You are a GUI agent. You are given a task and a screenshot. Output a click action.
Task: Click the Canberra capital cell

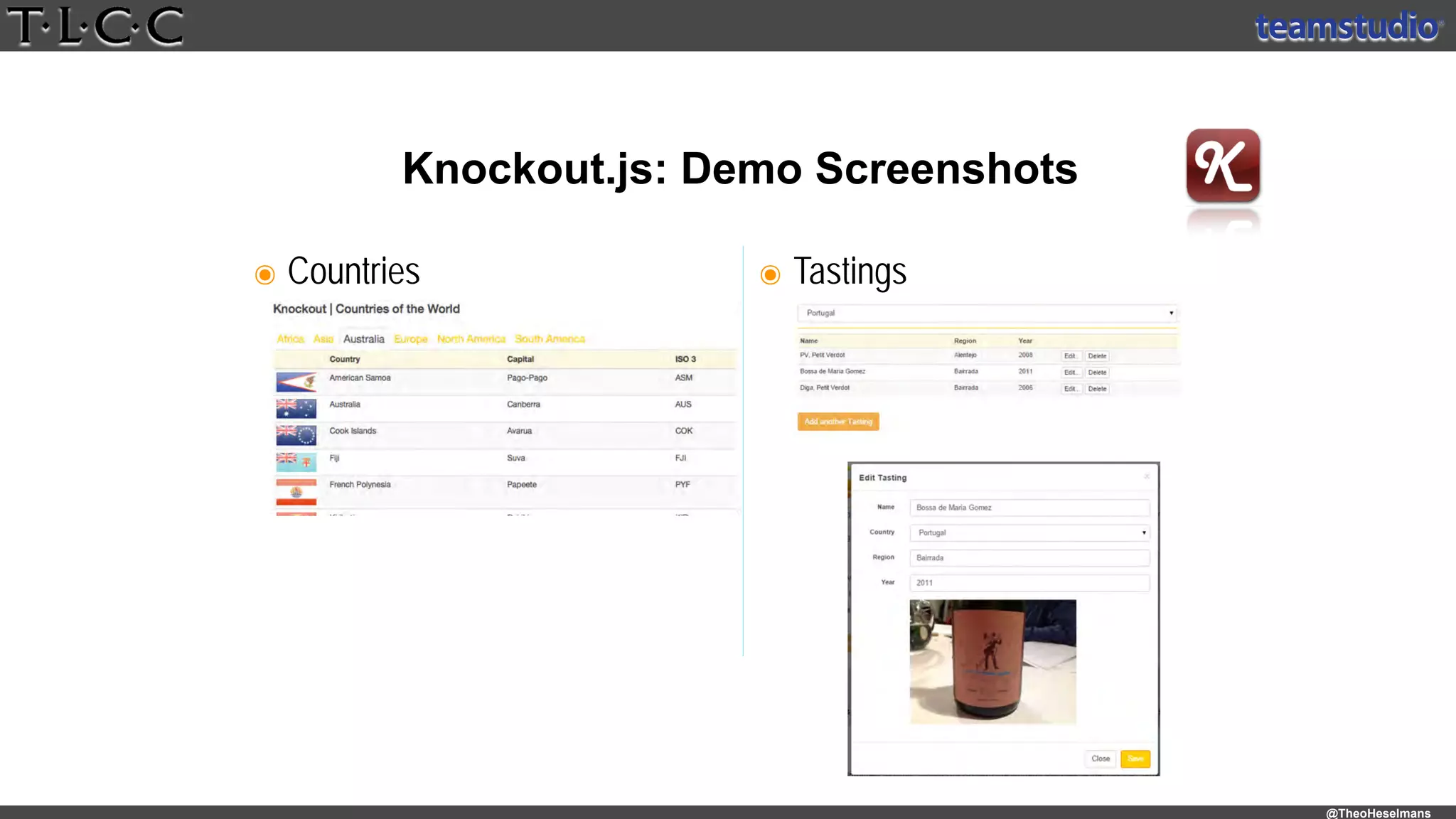tap(523, 405)
